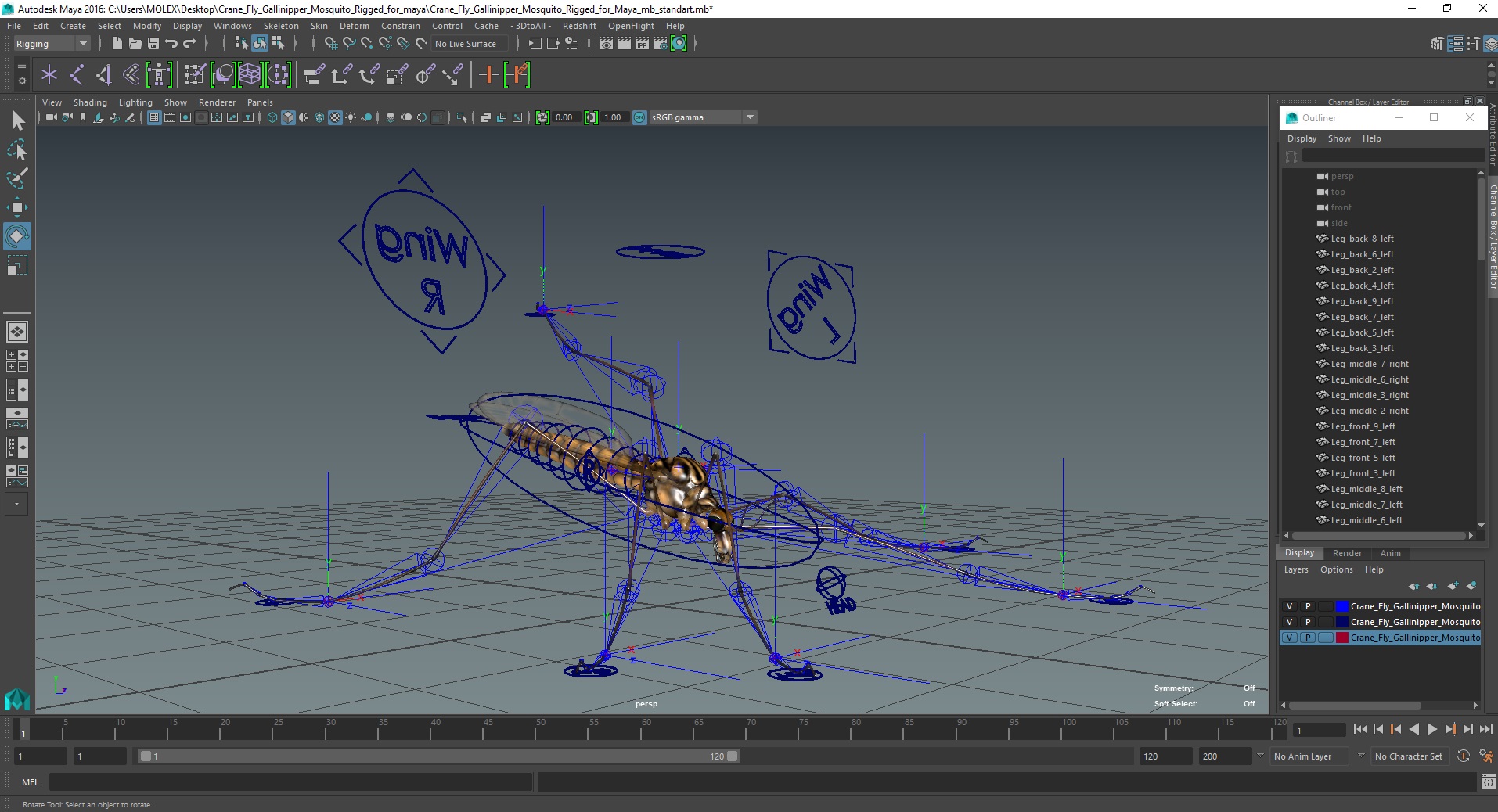Toggle textured display in viewport
The image size is (1498, 812).
coord(335,117)
